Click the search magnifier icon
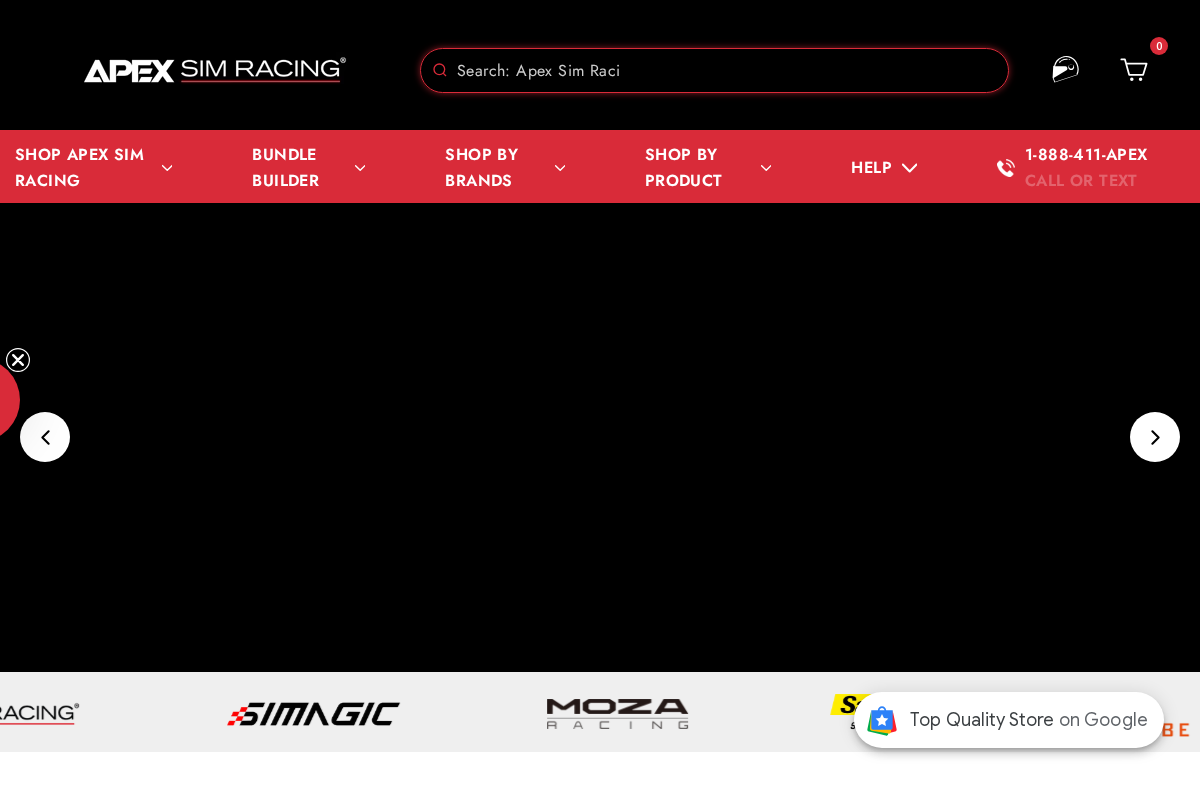 [x=440, y=70]
